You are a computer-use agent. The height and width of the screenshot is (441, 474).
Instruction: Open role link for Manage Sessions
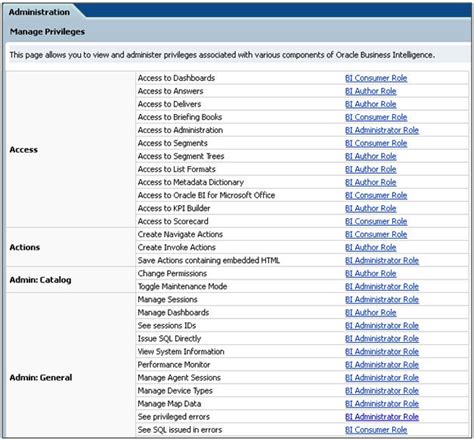pyautogui.click(x=382, y=299)
